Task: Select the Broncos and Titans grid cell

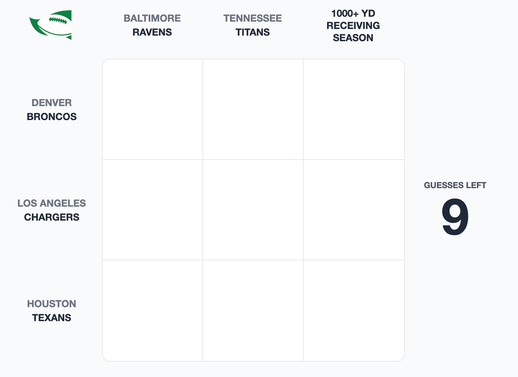Action: pyautogui.click(x=253, y=109)
